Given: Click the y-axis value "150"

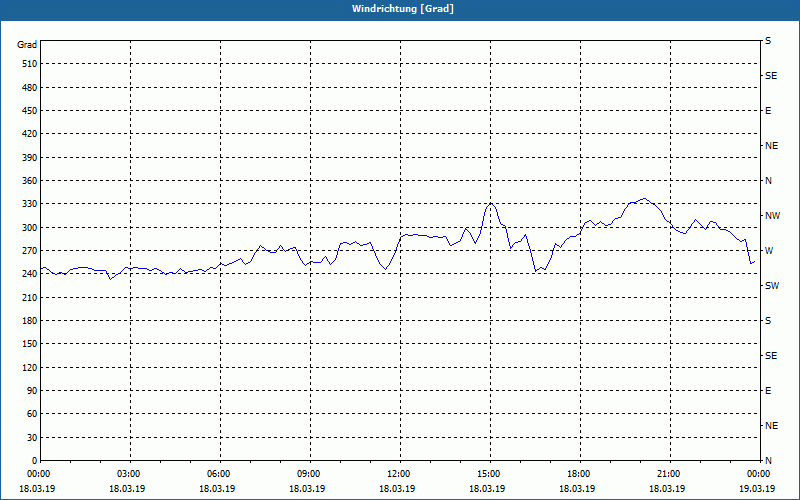Looking at the screenshot, I should (x=30, y=344).
